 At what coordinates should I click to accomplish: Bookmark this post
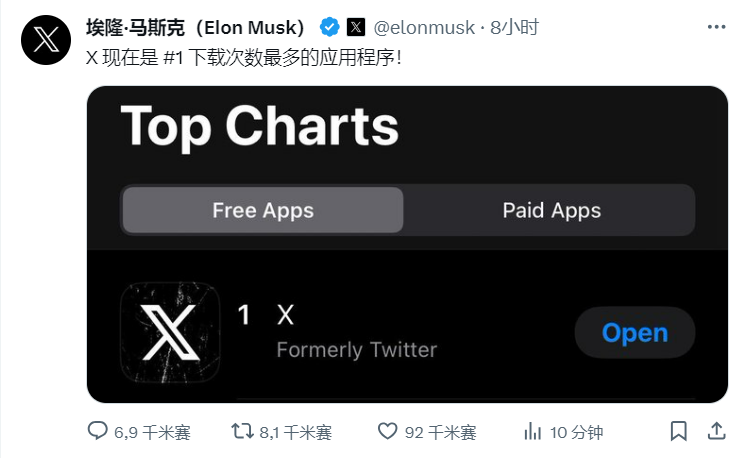click(679, 432)
